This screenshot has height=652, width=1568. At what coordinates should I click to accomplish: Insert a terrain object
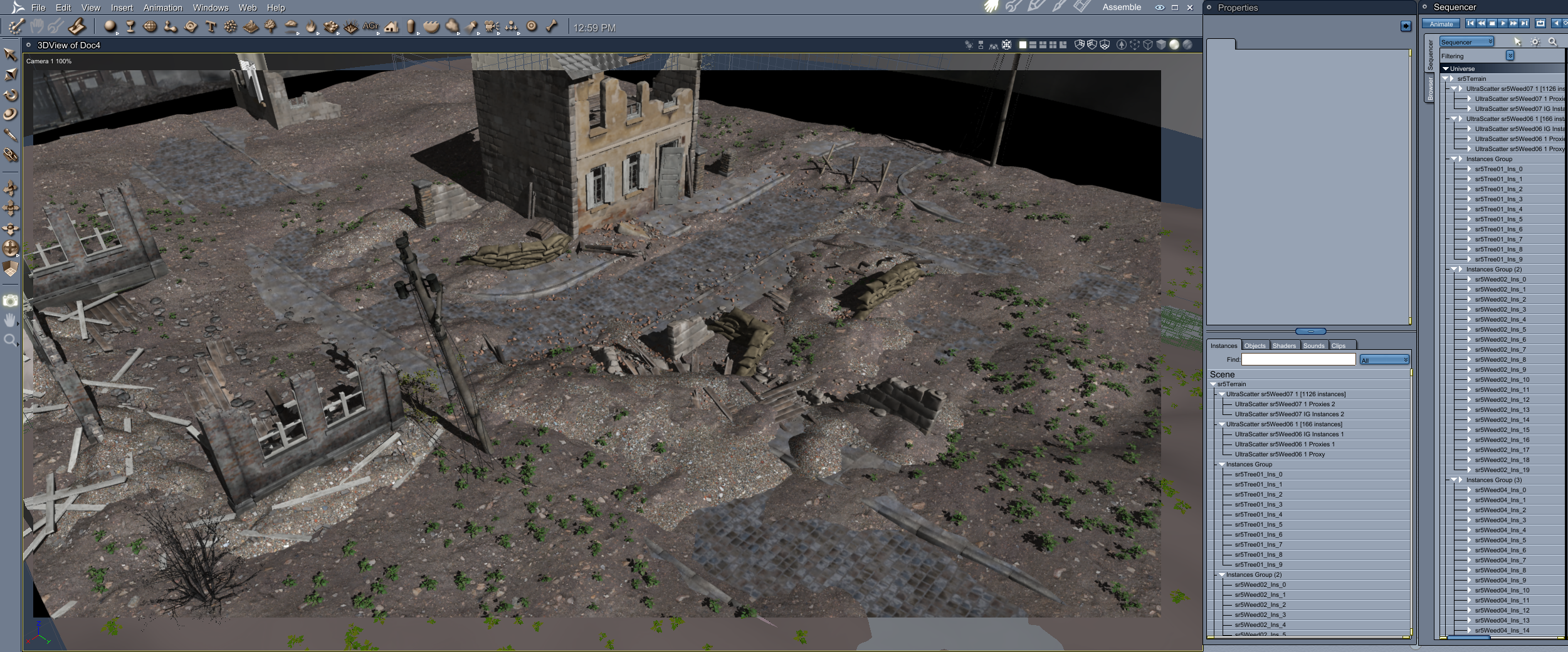(251, 26)
